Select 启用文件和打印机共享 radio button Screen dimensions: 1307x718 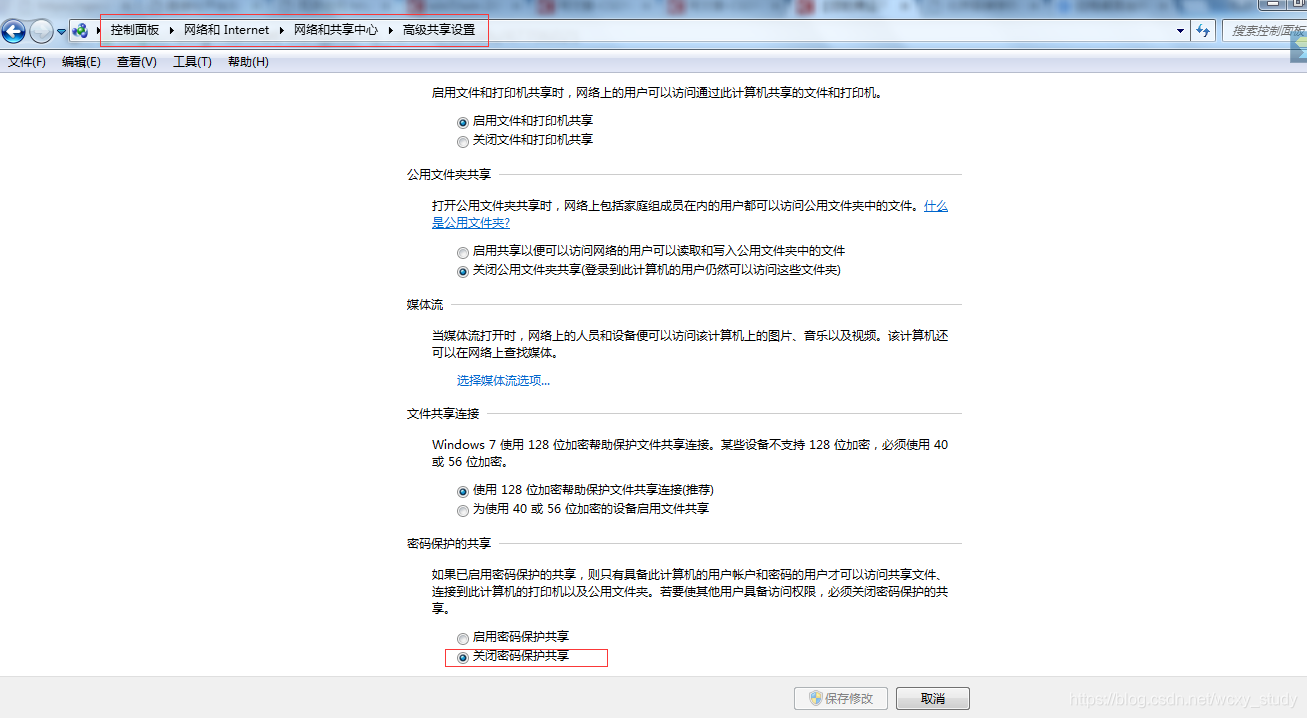tap(463, 122)
